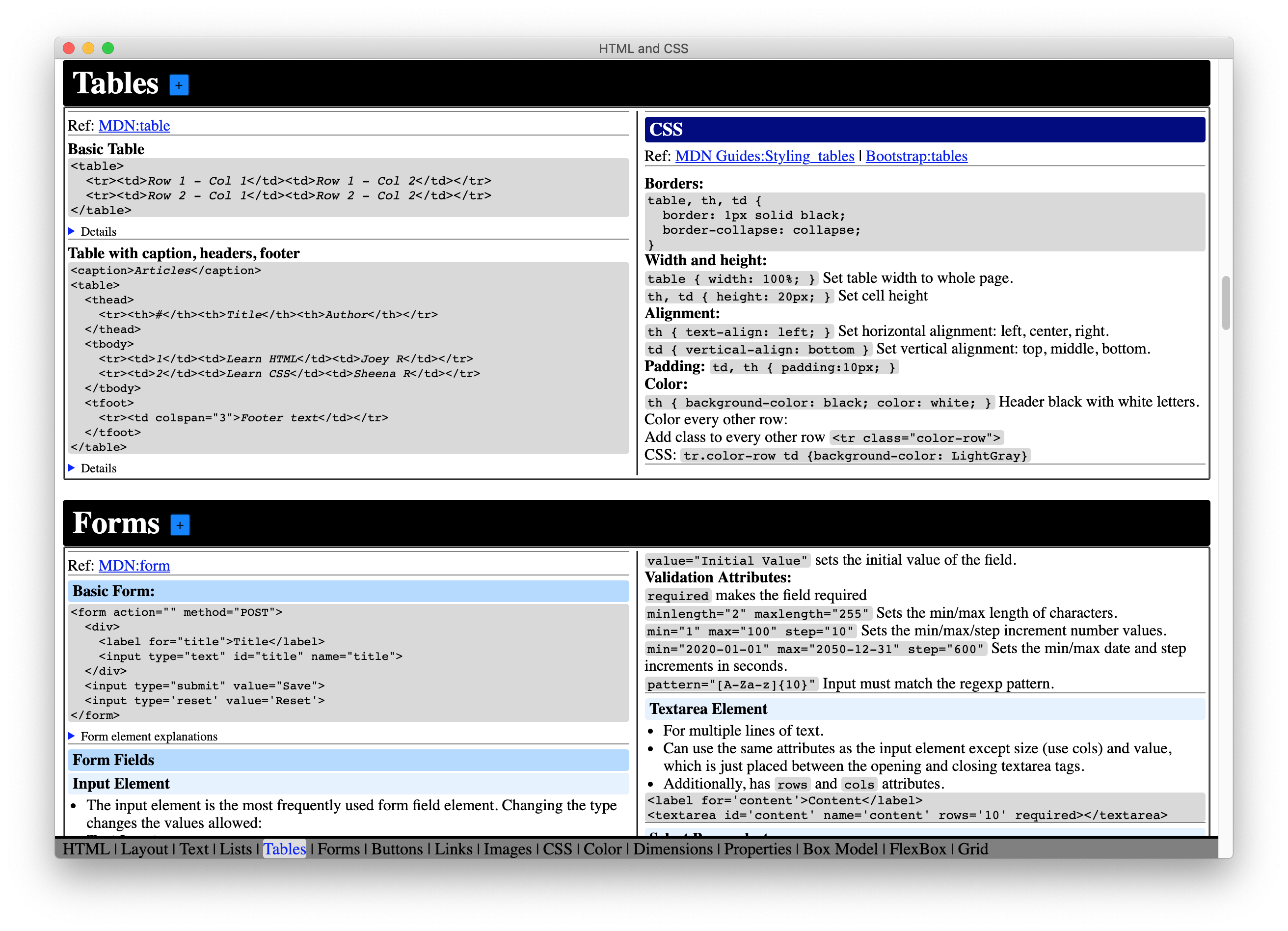Screen dimensions: 1288x931
Task: Jump to FlexBox in bottom nav
Action: pyautogui.click(x=917, y=849)
